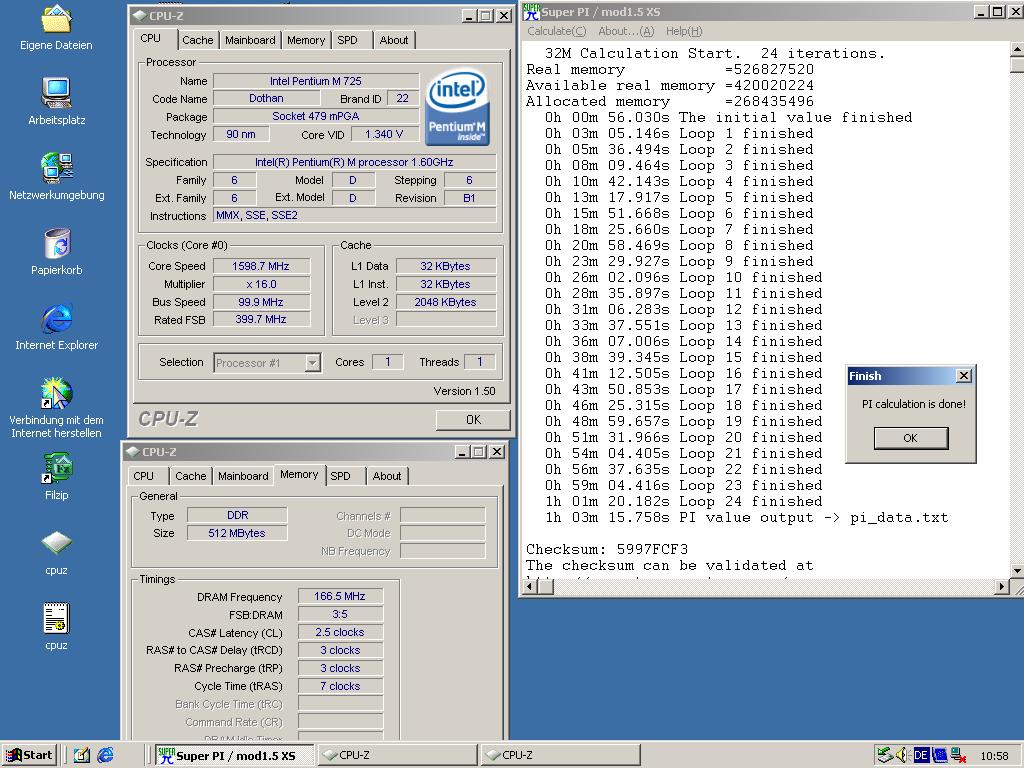
Task: Select the cpuz application icon on desktop
Action: [56, 543]
